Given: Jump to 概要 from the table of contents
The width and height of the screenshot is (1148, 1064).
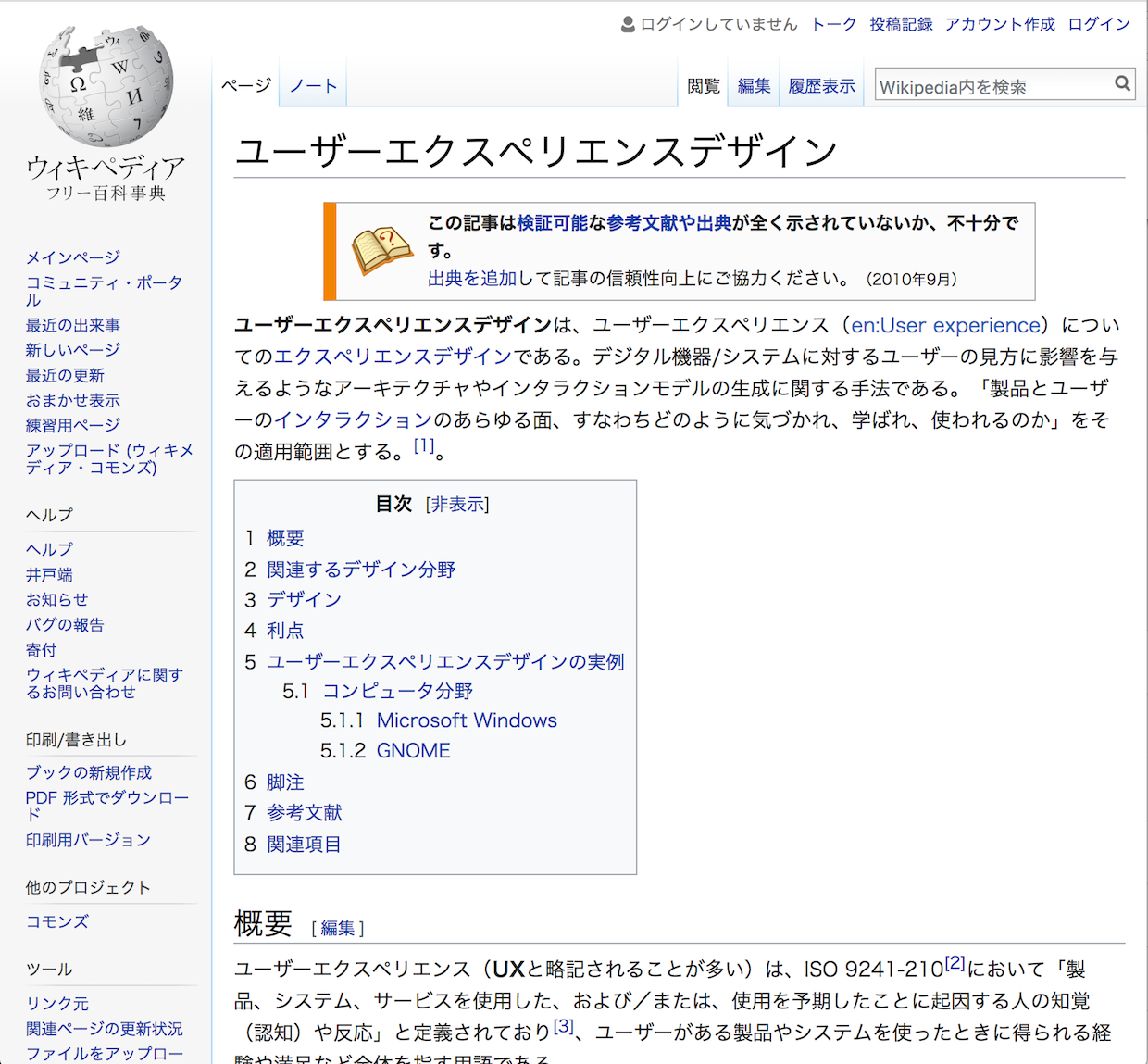Looking at the screenshot, I should tap(285, 538).
